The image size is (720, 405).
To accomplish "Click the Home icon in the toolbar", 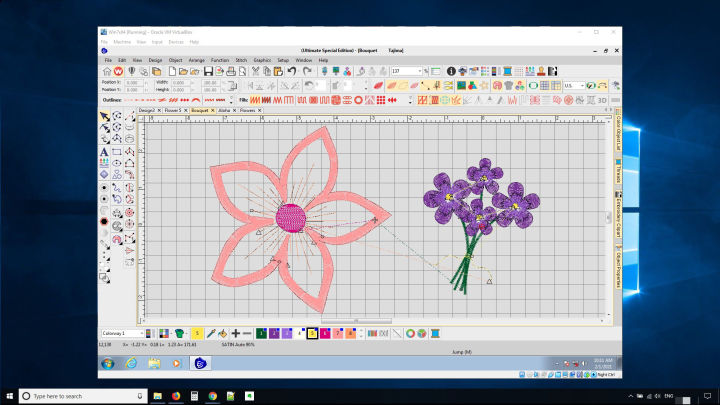I will pyautogui.click(x=107, y=71).
